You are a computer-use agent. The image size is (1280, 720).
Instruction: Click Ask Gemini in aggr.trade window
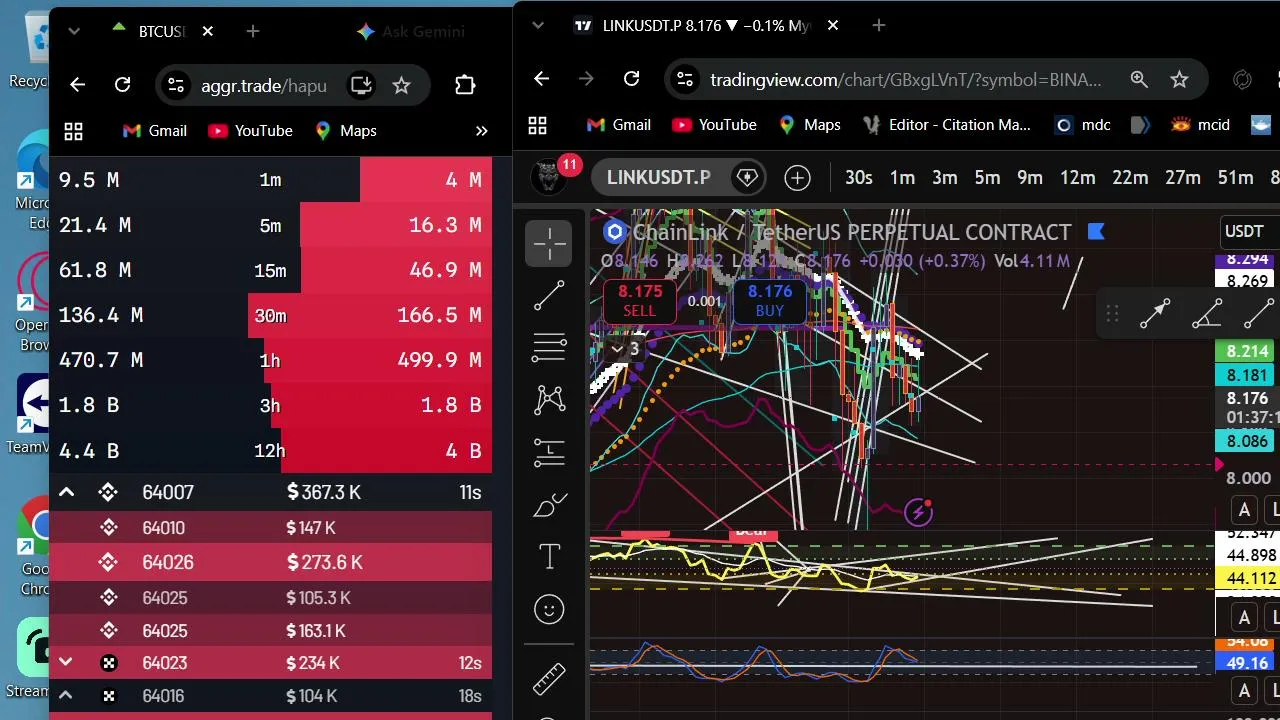pos(411,31)
